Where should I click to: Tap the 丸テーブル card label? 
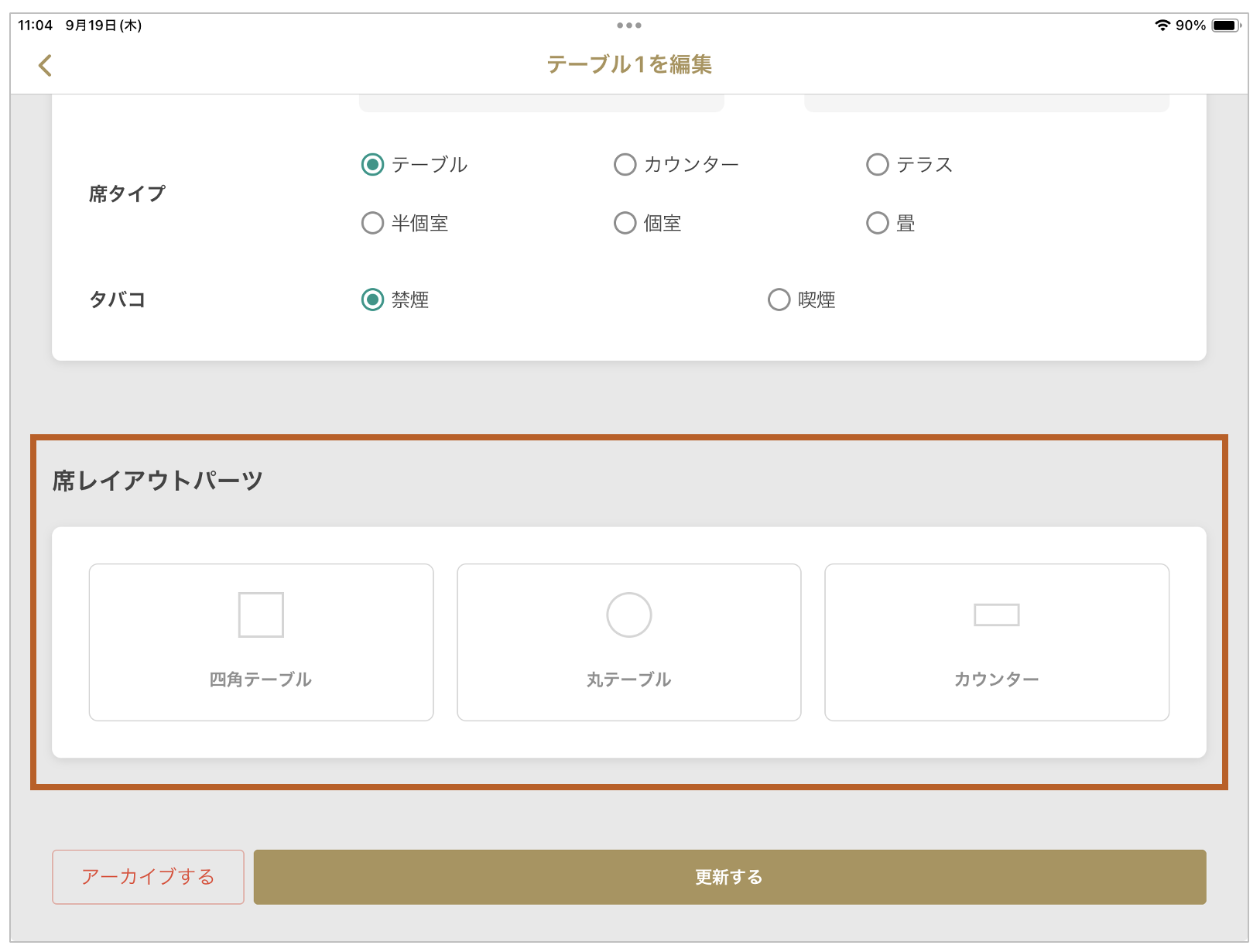pos(628,680)
